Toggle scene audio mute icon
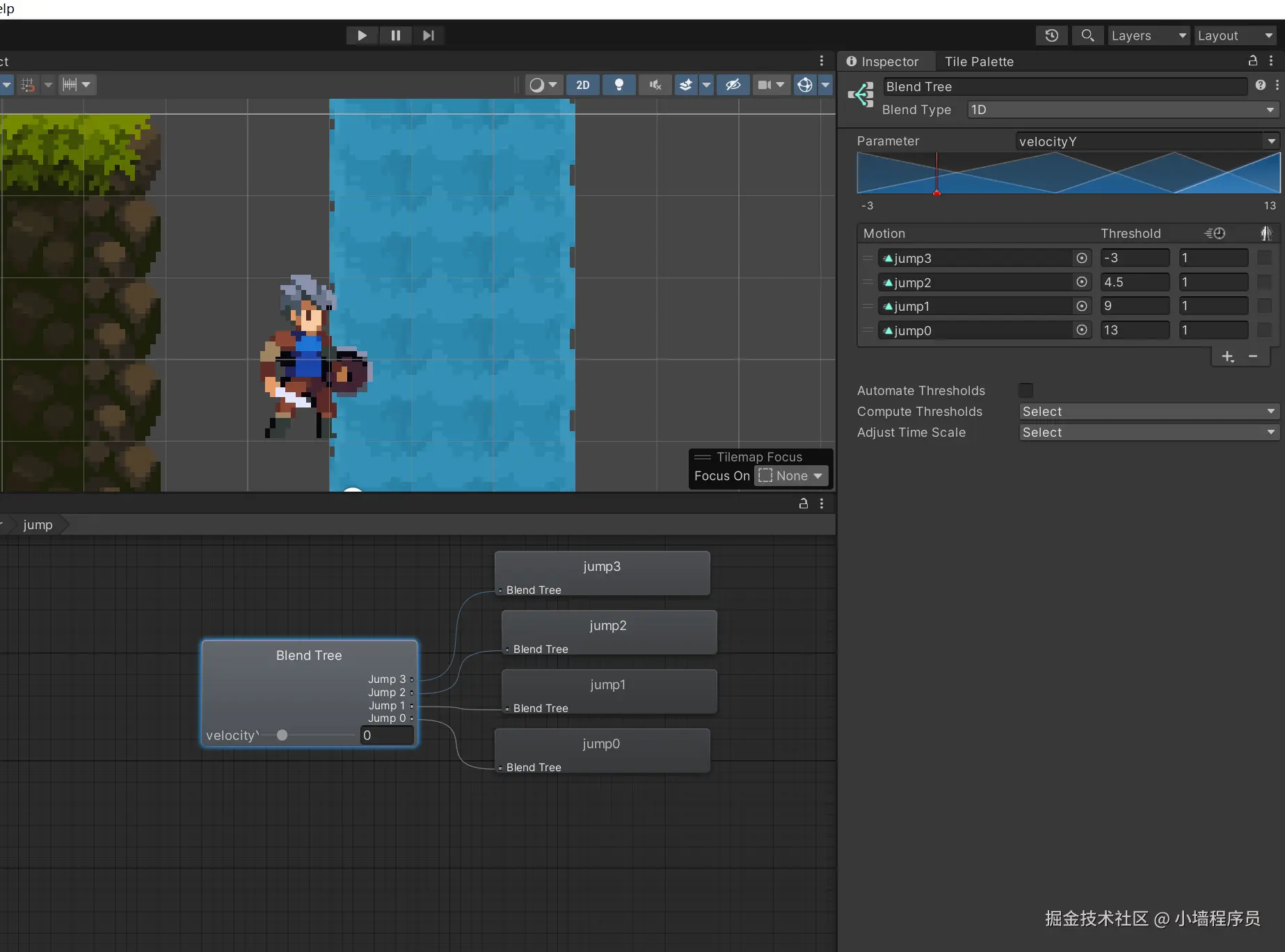Image resolution: width=1285 pixels, height=952 pixels. [x=655, y=85]
